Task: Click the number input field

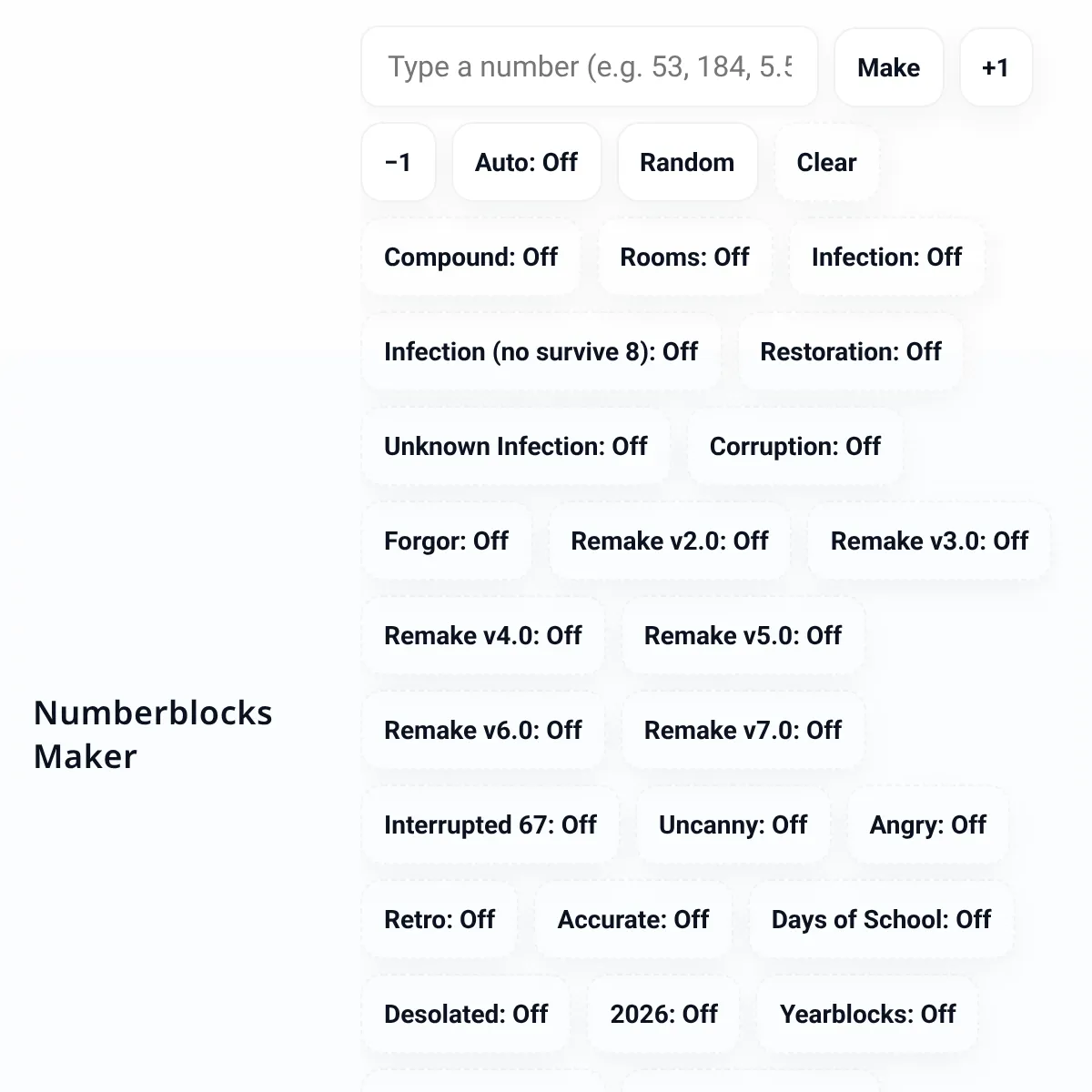Action: coord(589,67)
